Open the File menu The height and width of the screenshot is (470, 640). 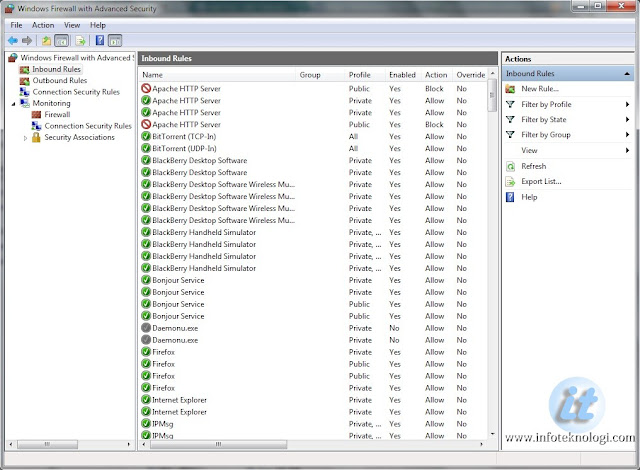click(x=16, y=25)
